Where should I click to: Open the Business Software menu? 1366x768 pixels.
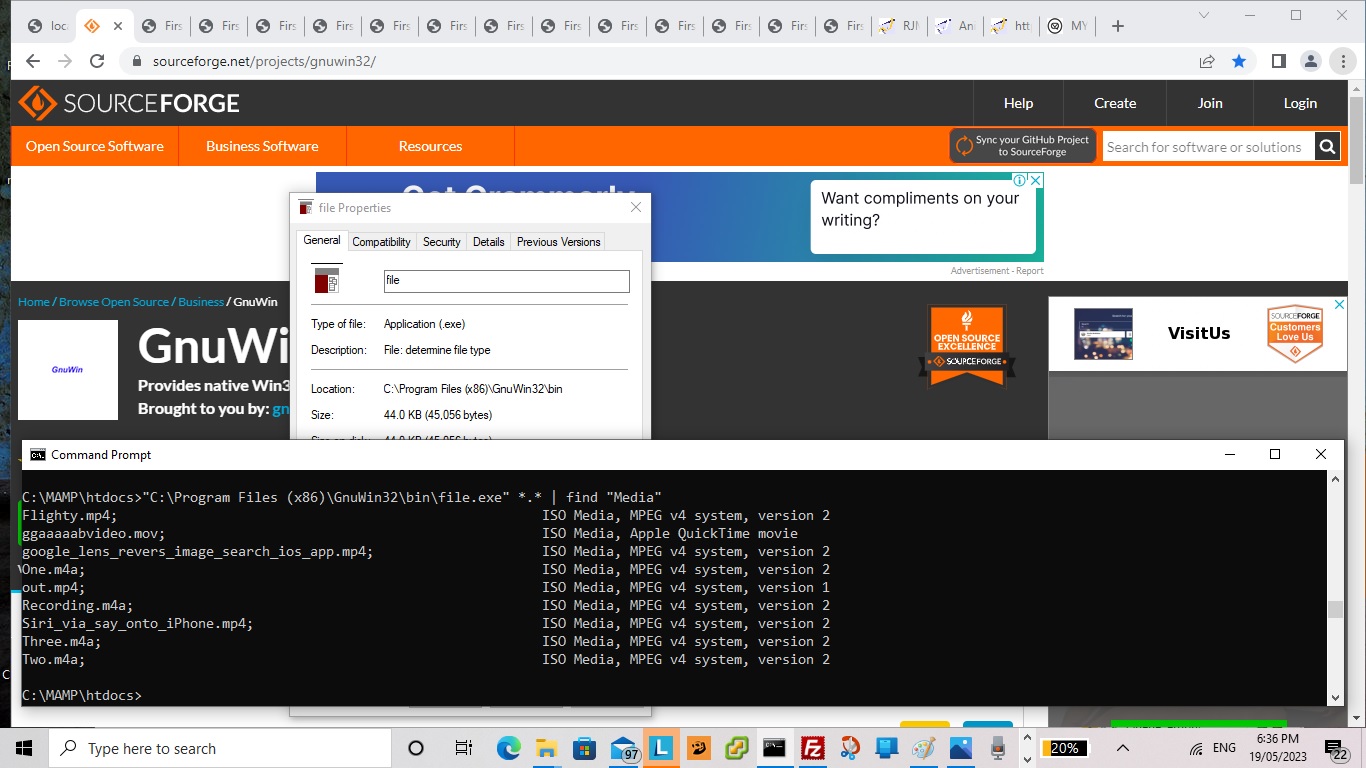pyautogui.click(x=262, y=146)
